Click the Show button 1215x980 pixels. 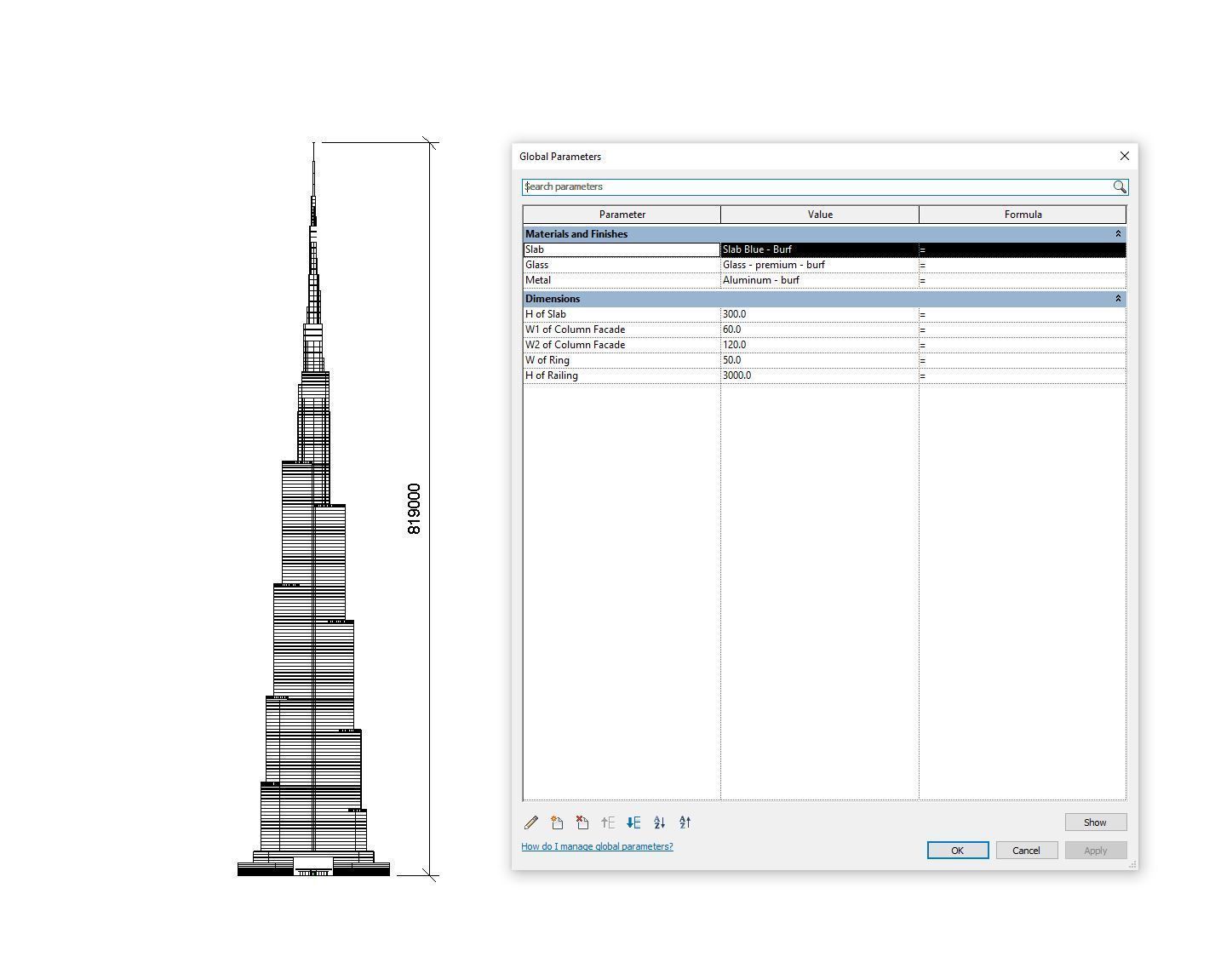1095,822
